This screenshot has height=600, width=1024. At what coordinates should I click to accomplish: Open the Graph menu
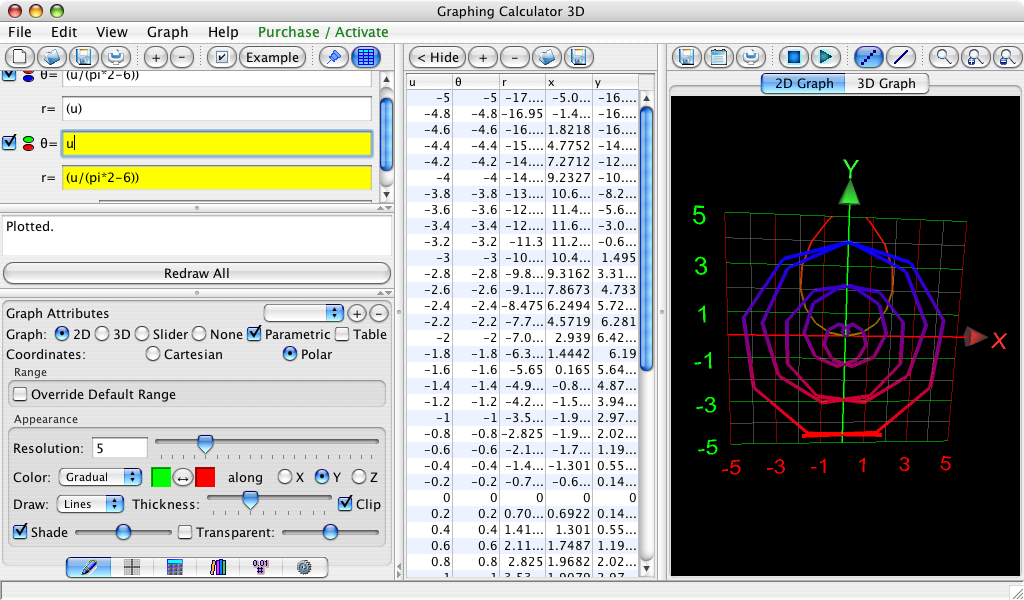167,32
